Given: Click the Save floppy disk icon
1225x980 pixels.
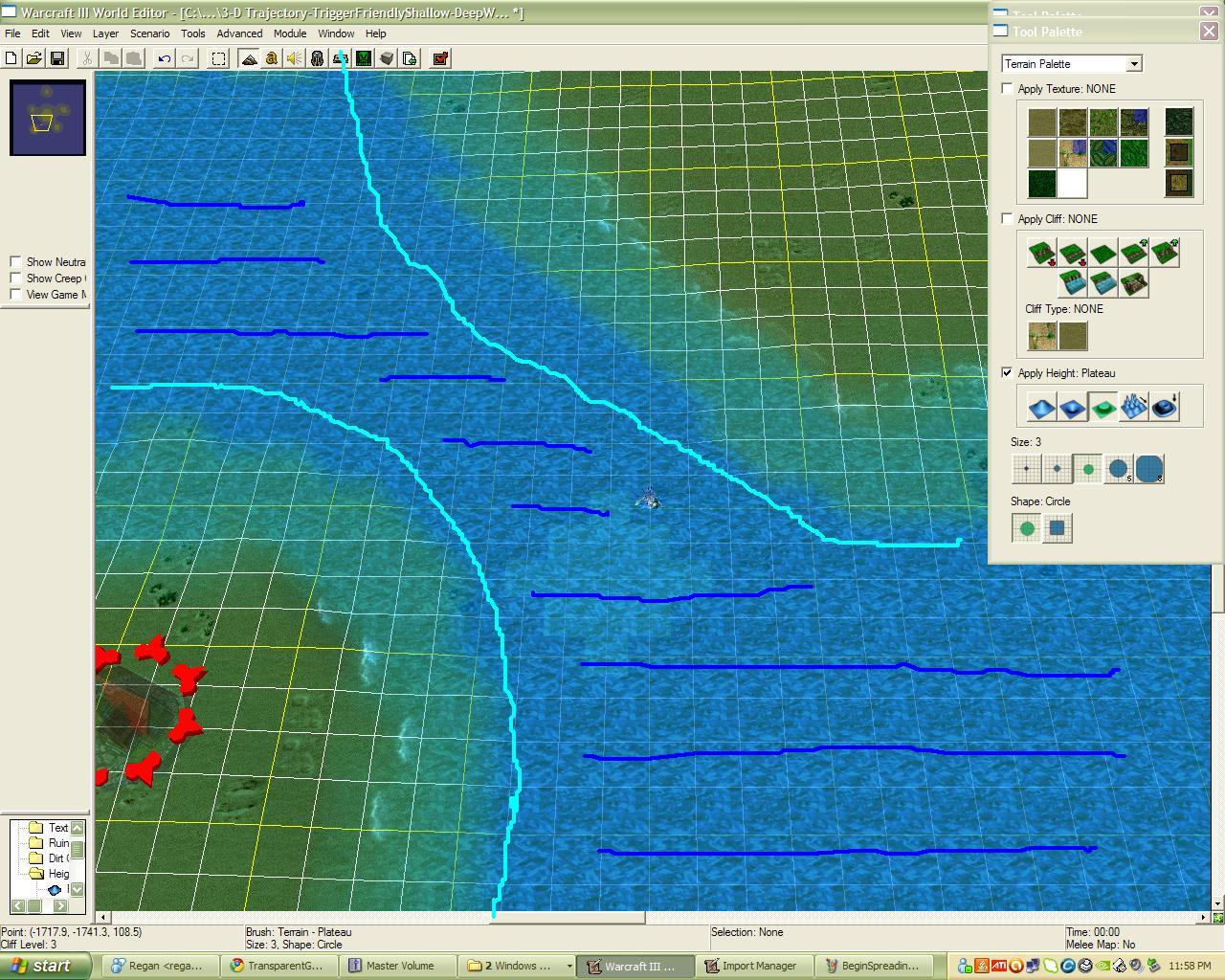Looking at the screenshot, I should tap(57, 58).
